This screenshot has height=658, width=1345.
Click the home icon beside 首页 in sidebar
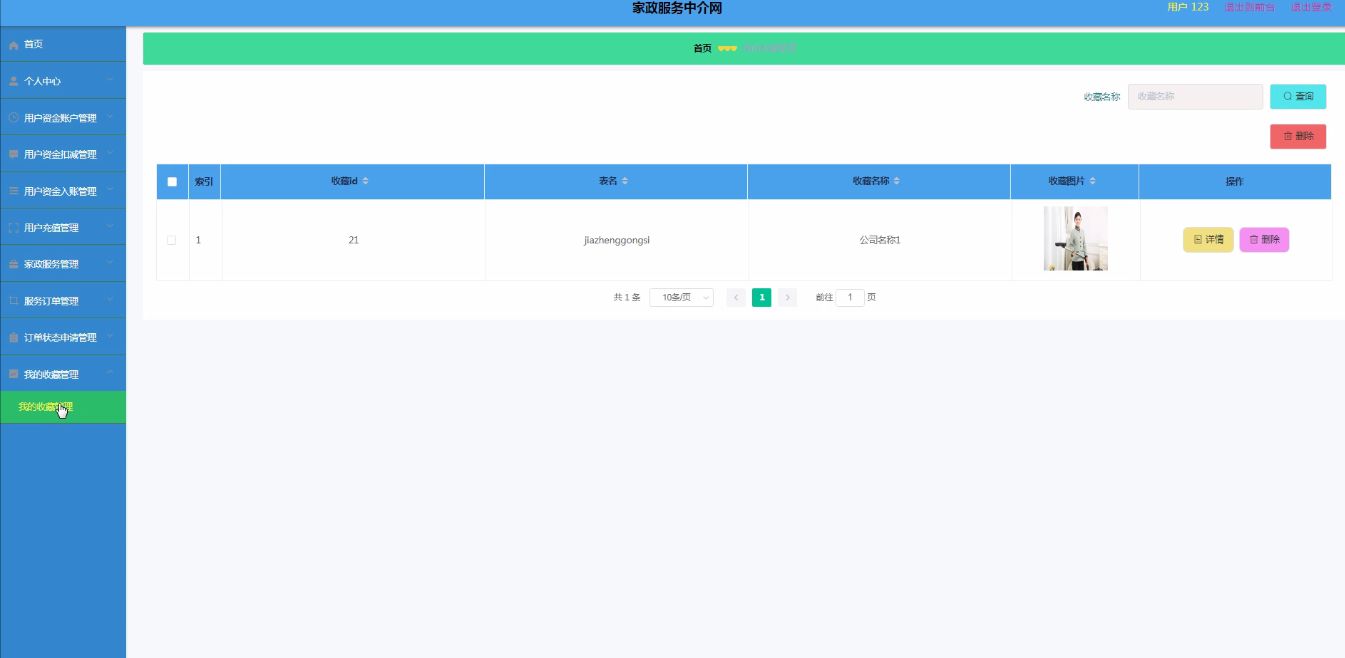13,45
